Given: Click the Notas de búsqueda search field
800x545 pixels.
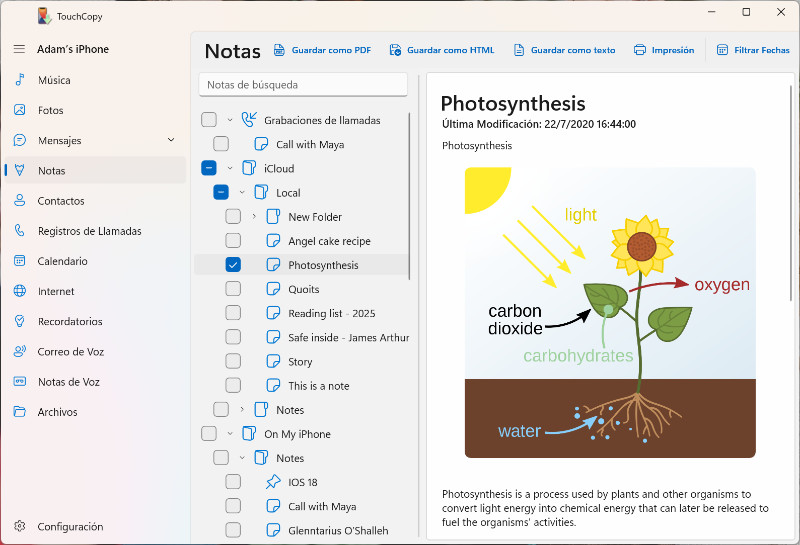Looking at the screenshot, I should pyautogui.click(x=303, y=84).
